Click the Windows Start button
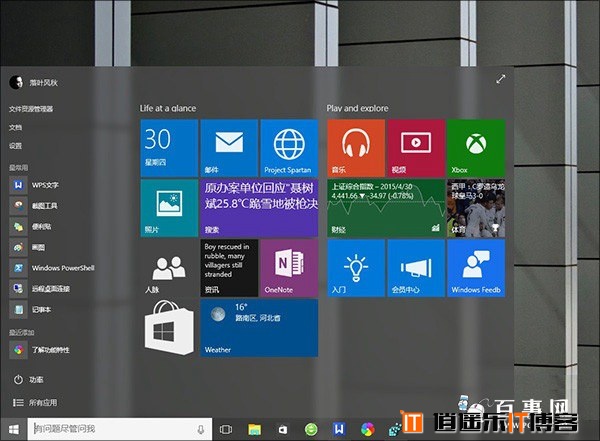This screenshot has width=600, height=441. [x=14, y=430]
